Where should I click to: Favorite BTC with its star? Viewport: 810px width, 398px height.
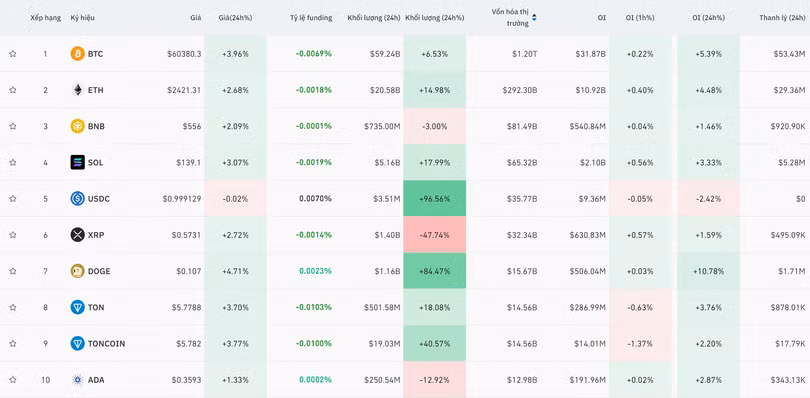coord(13,54)
